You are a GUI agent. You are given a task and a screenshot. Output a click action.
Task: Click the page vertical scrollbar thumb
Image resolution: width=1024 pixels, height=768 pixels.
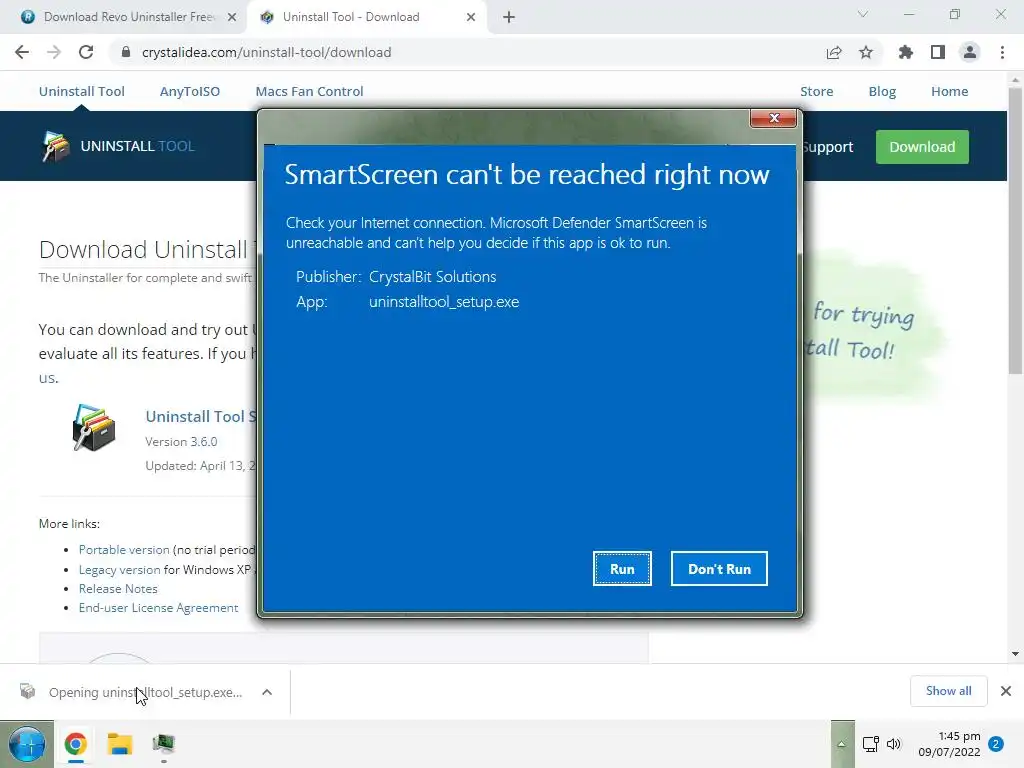click(1015, 229)
